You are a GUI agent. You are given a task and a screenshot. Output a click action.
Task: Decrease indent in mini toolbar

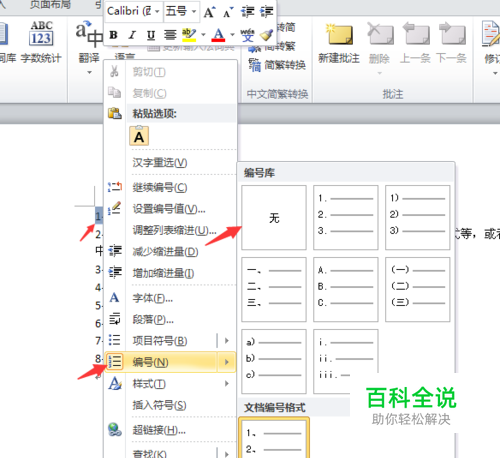248,12
